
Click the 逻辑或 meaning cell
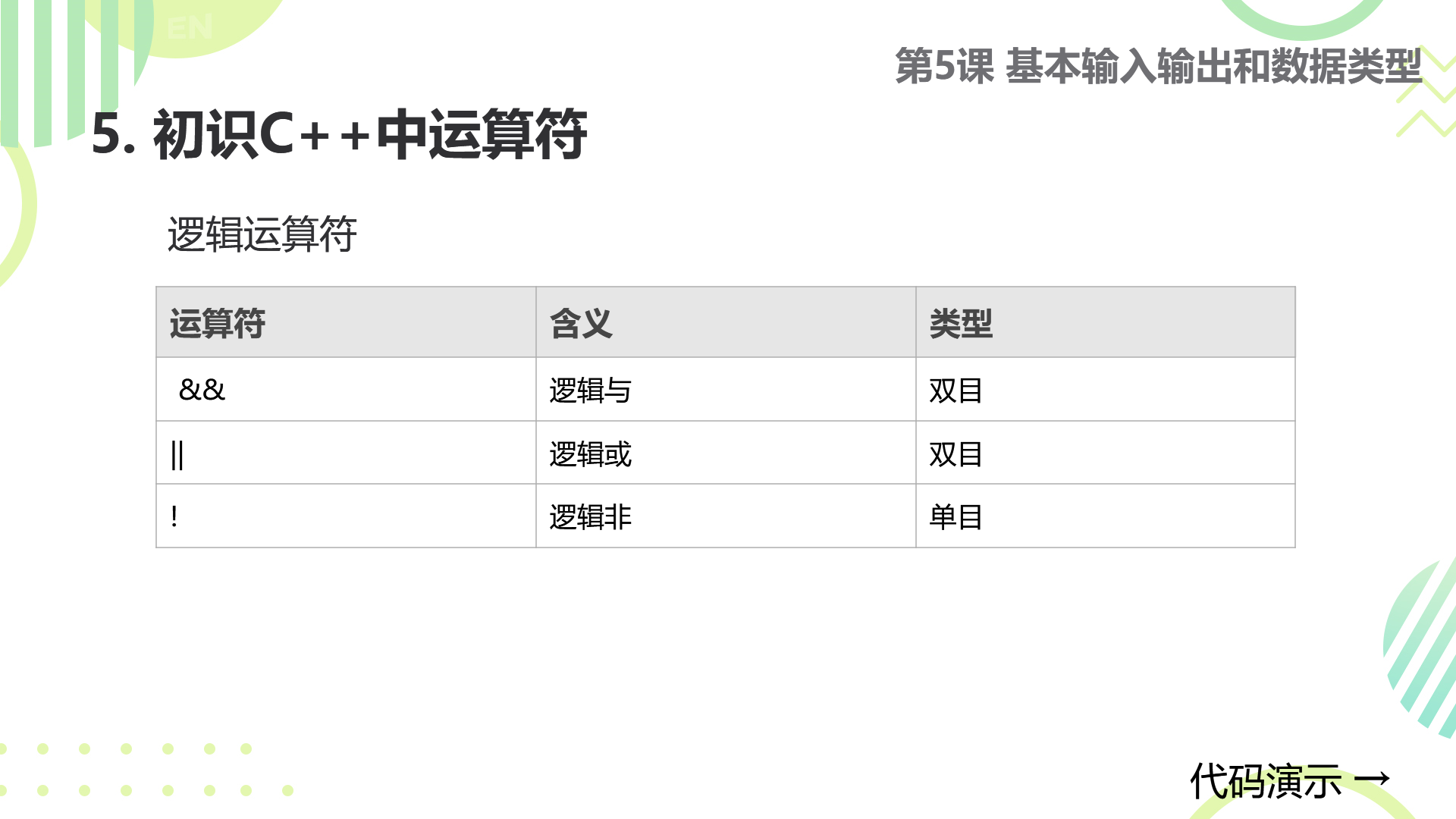(726, 453)
